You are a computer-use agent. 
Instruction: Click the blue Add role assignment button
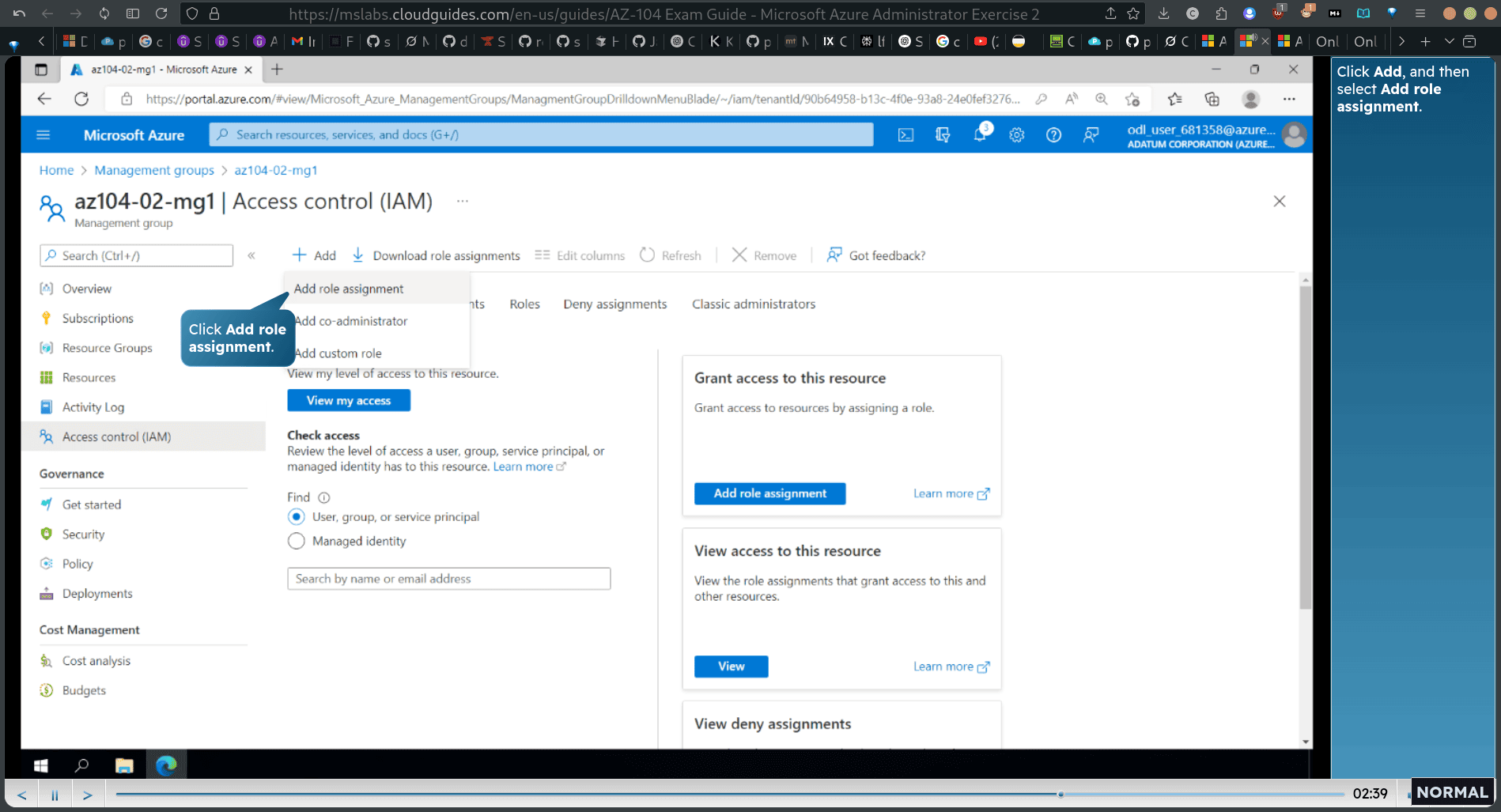pyautogui.click(x=769, y=493)
